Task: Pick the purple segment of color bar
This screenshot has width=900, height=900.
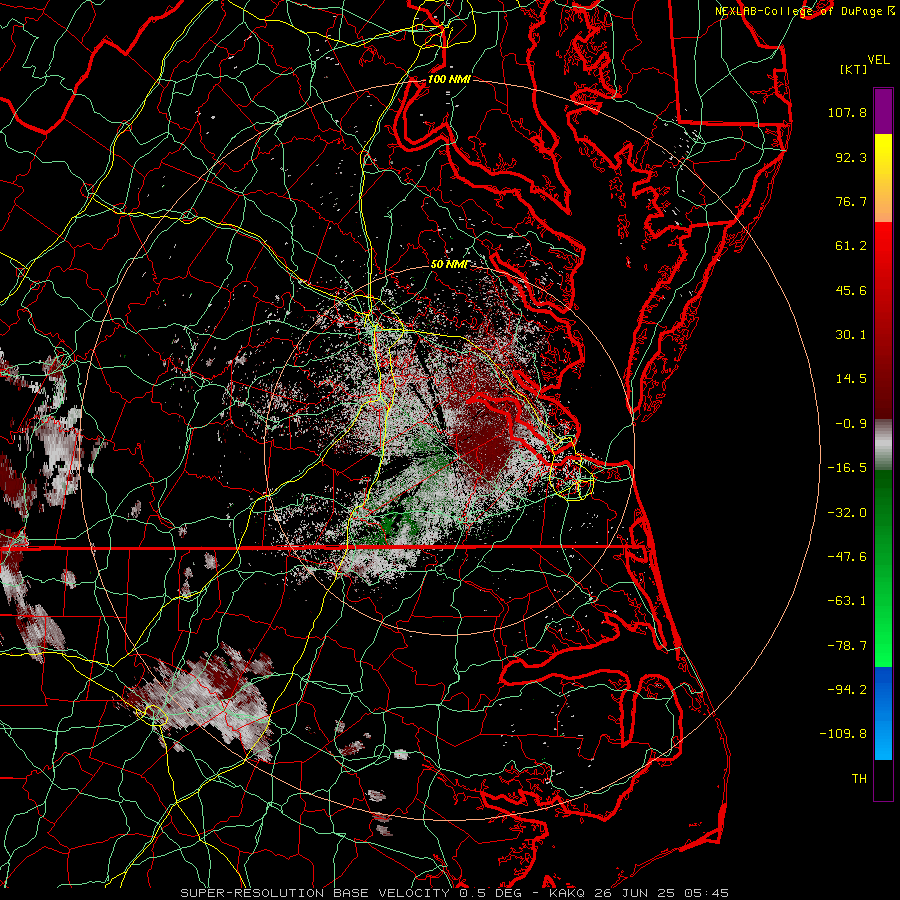Action: point(883,111)
